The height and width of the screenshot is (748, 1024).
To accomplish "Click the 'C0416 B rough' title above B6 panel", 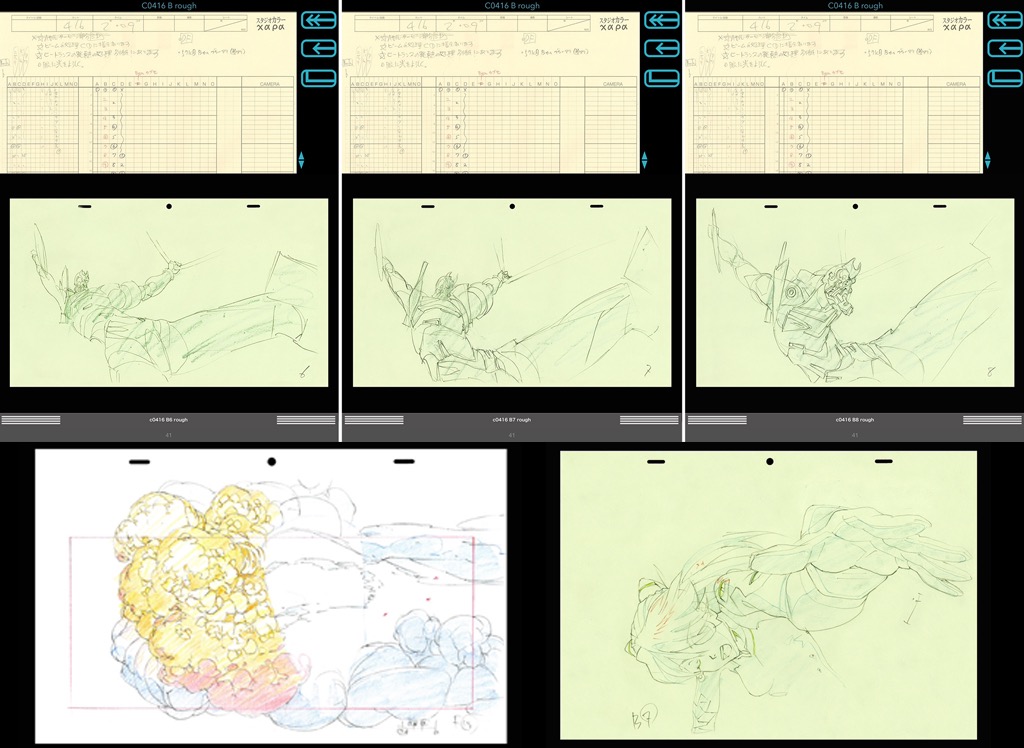I will click(169, 5).
